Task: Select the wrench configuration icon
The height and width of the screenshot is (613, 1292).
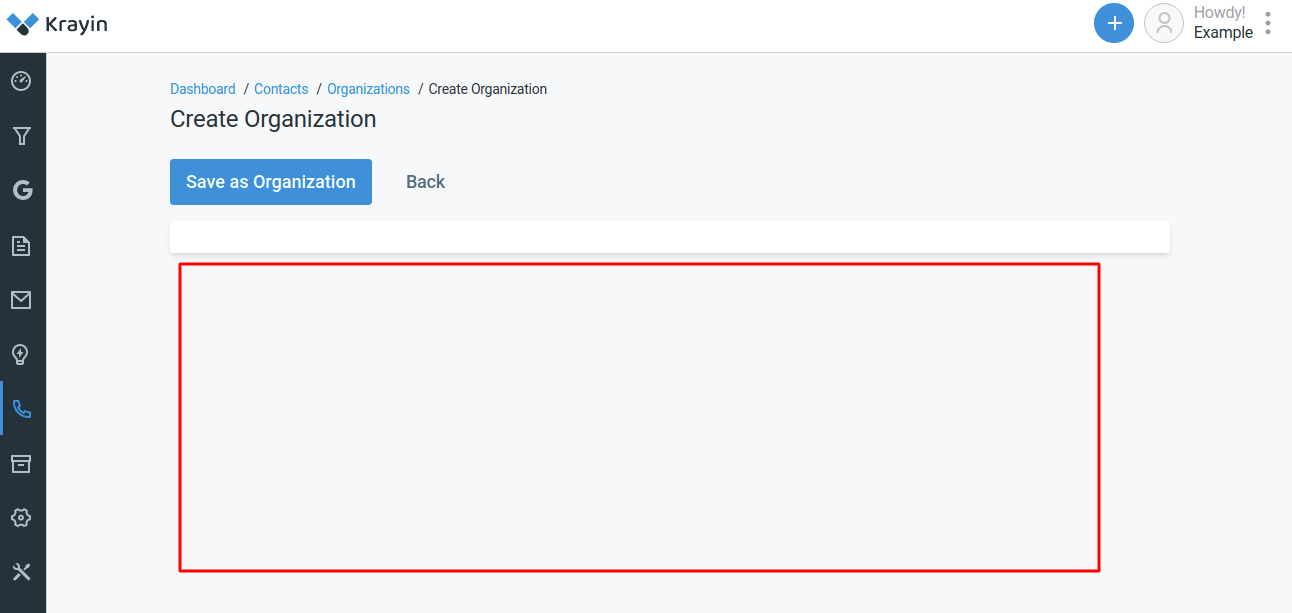Action: (22, 571)
